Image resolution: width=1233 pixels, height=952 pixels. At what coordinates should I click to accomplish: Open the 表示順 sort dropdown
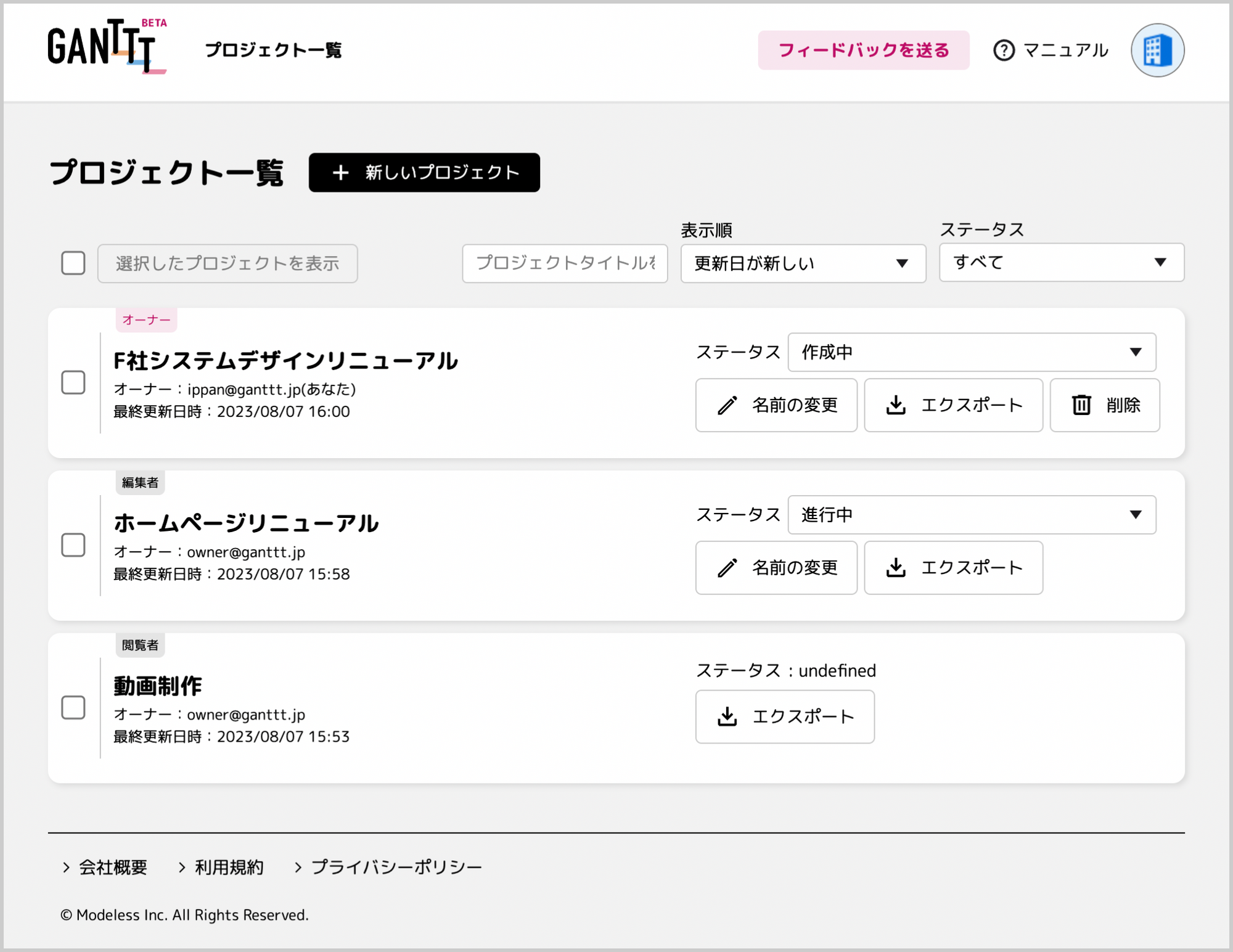(803, 263)
